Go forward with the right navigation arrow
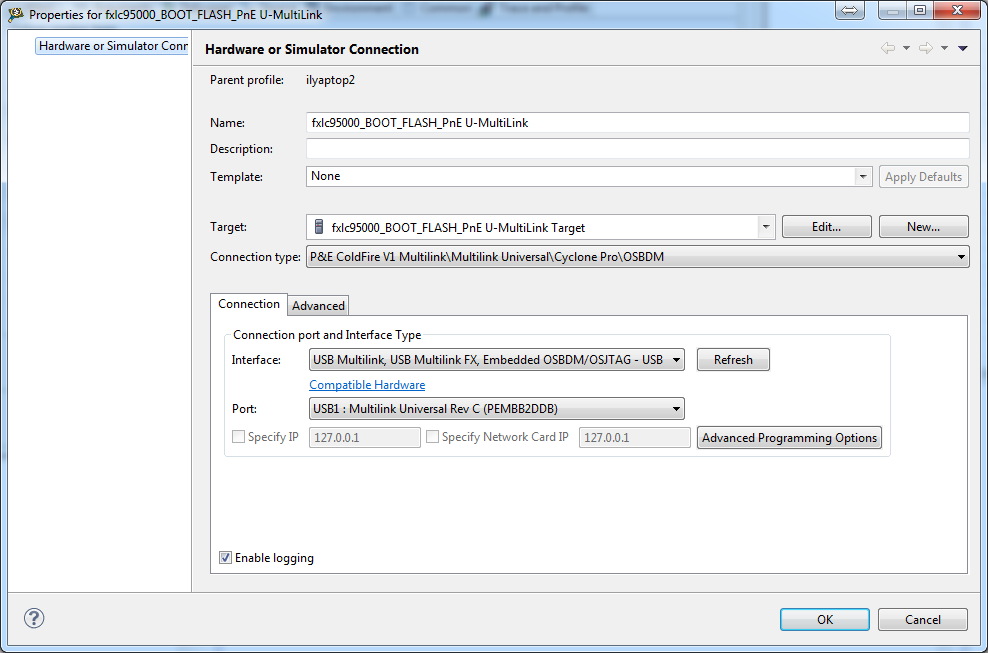Viewport: 988px width, 653px height. [926, 49]
